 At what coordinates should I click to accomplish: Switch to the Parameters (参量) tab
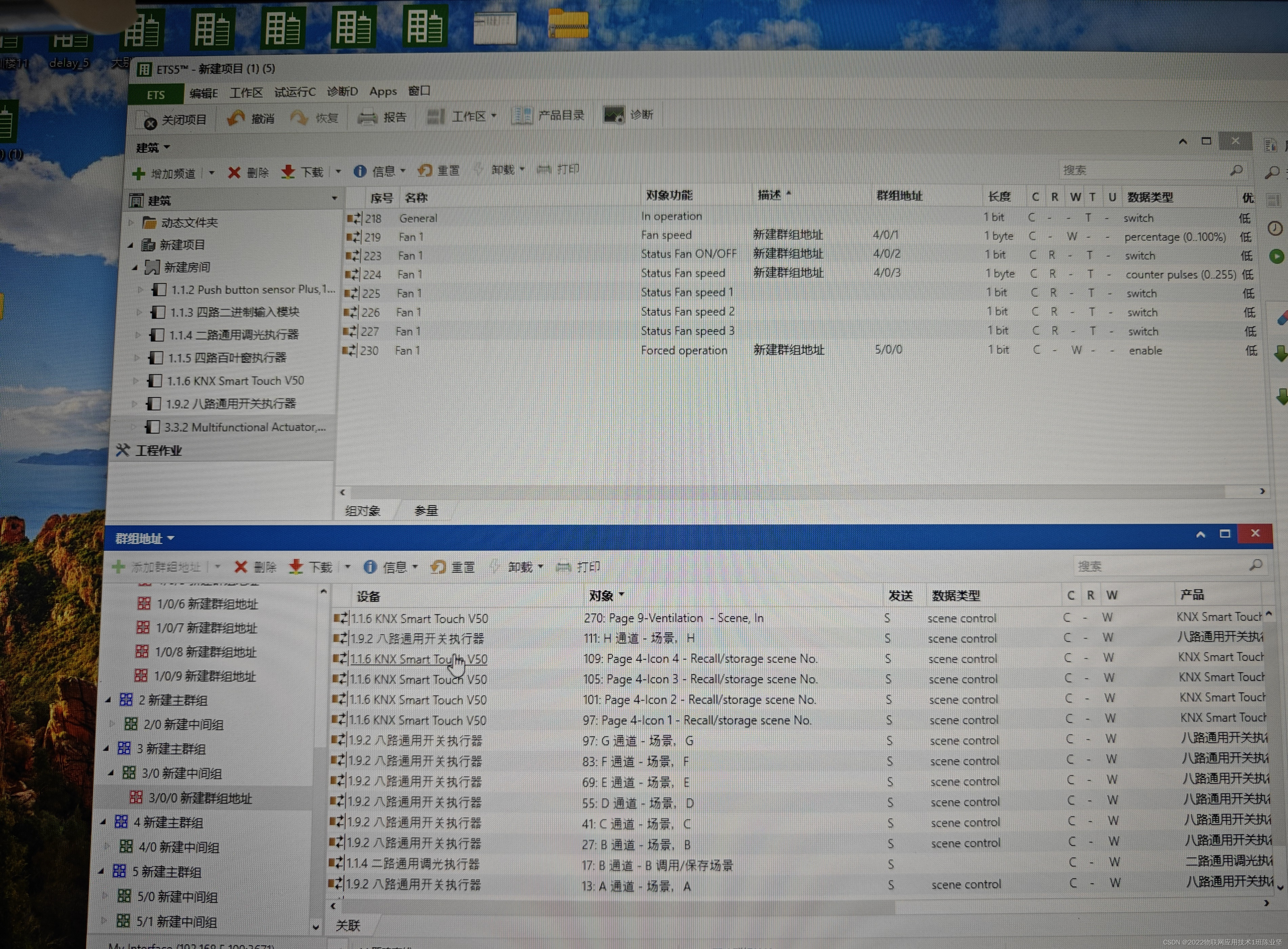click(426, 511)
